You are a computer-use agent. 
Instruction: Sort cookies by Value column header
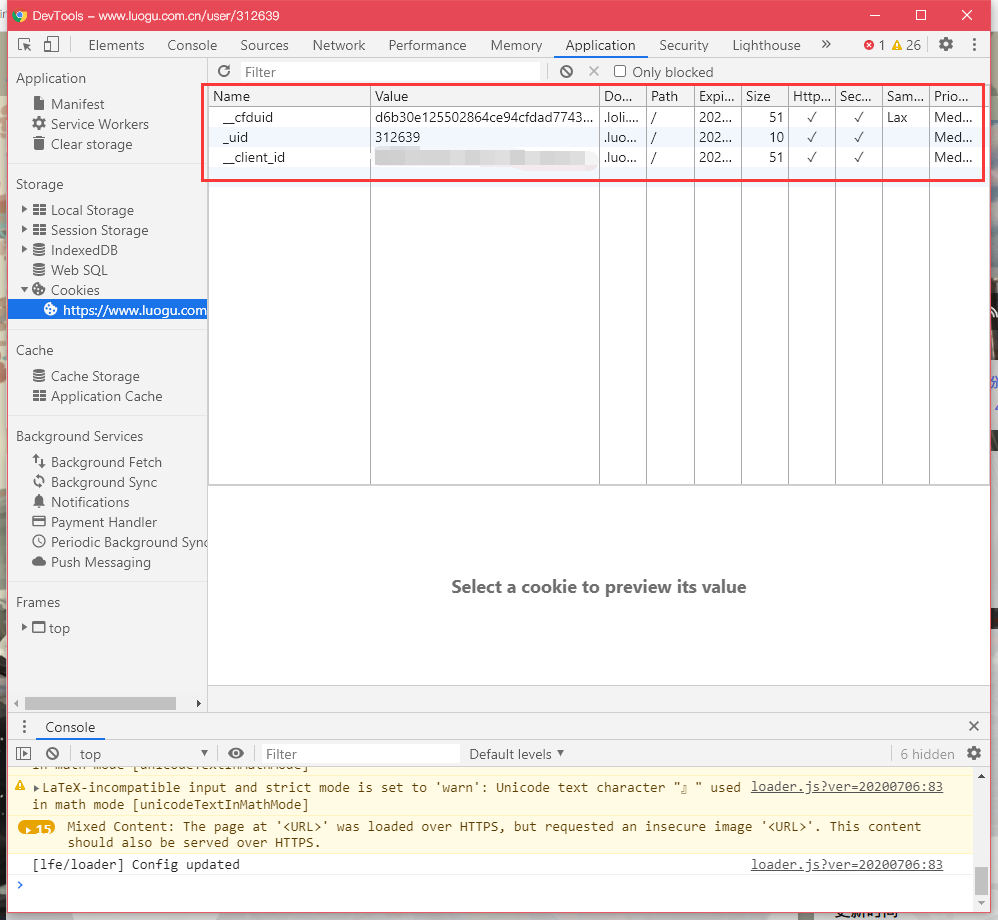click(x=485, y=96)
